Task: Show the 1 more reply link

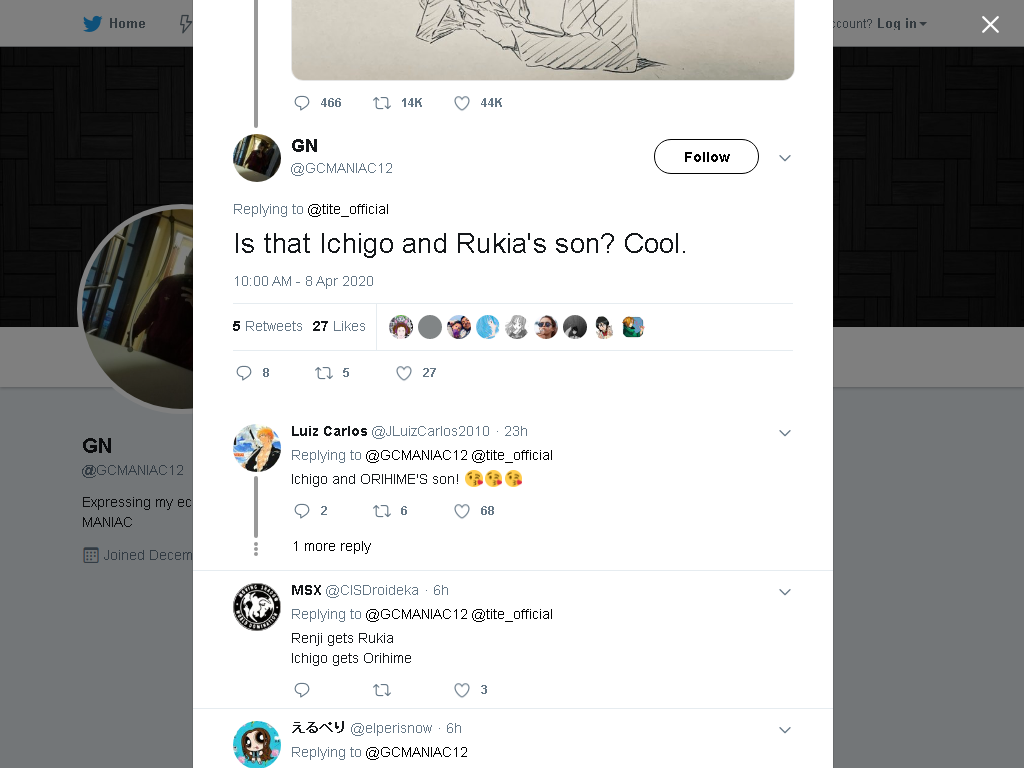Action: pyautogui.click(x=332, y=546)
